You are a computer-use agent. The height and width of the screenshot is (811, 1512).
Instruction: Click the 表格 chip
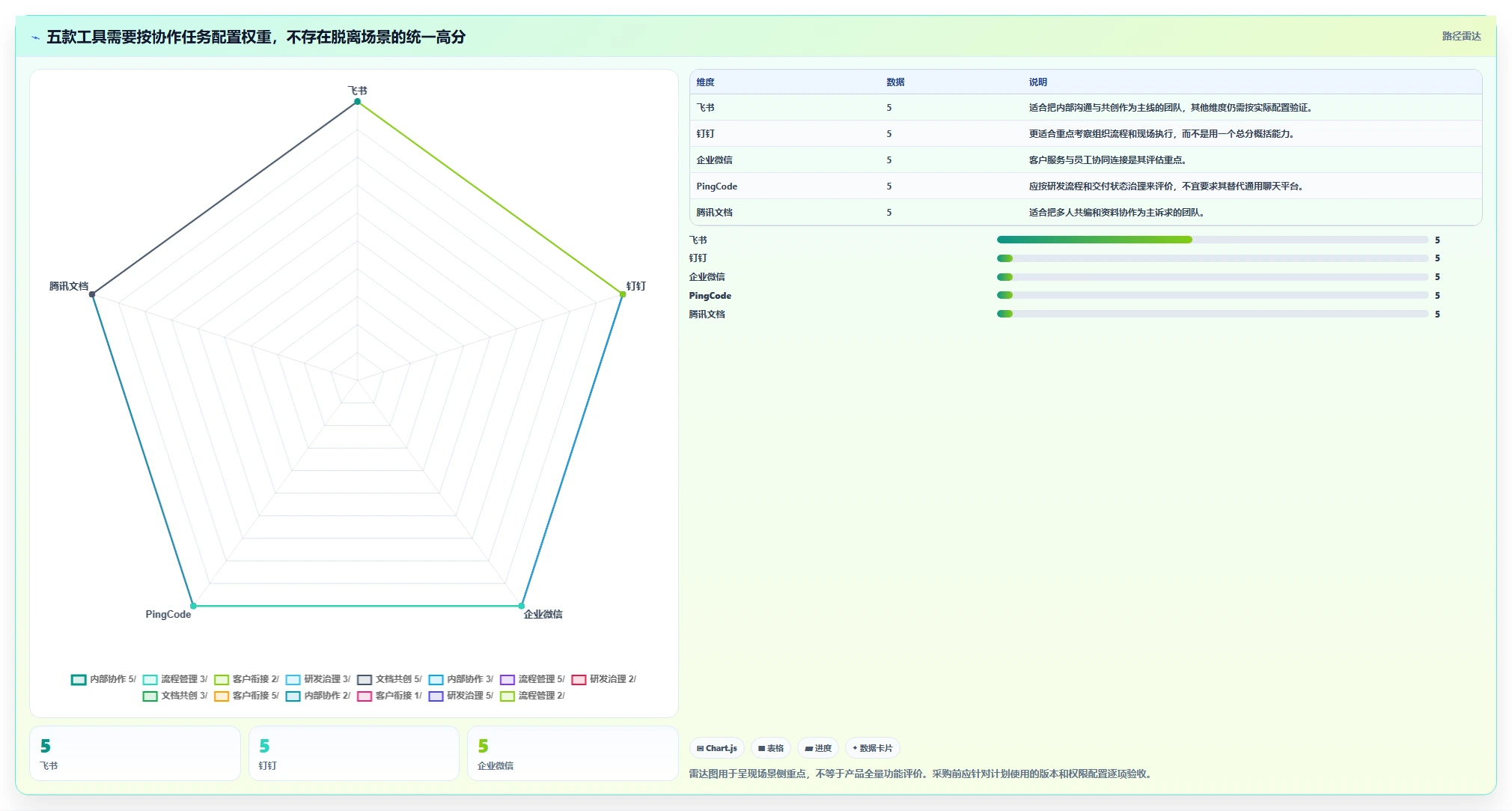pyautogui.click(x=771, y=748)
